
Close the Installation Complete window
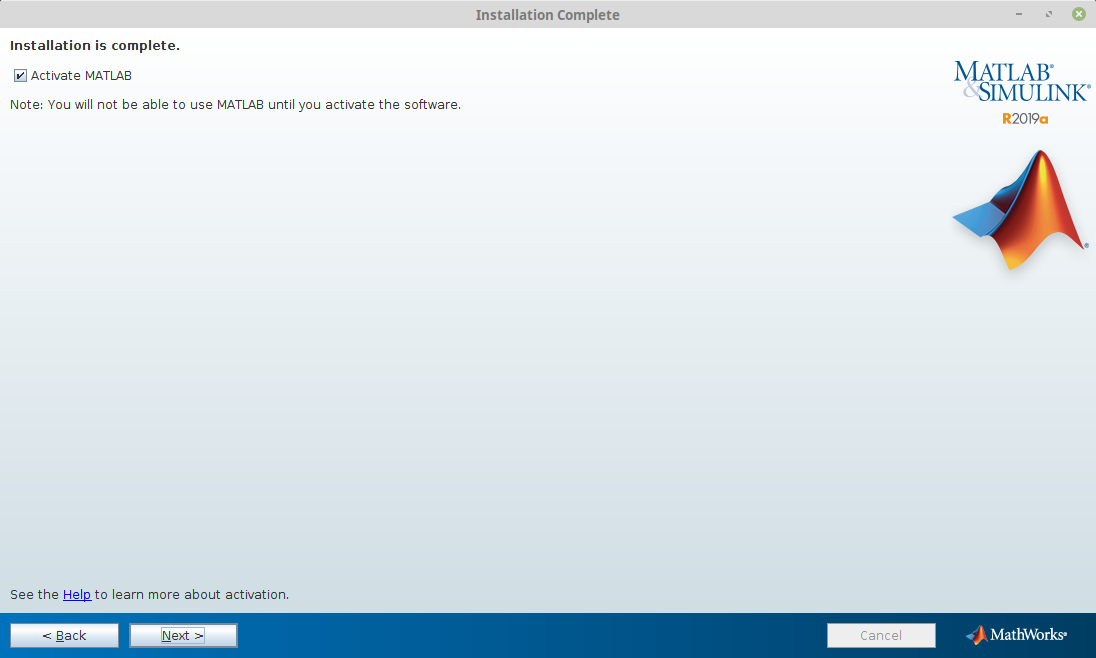(1079, 15)
